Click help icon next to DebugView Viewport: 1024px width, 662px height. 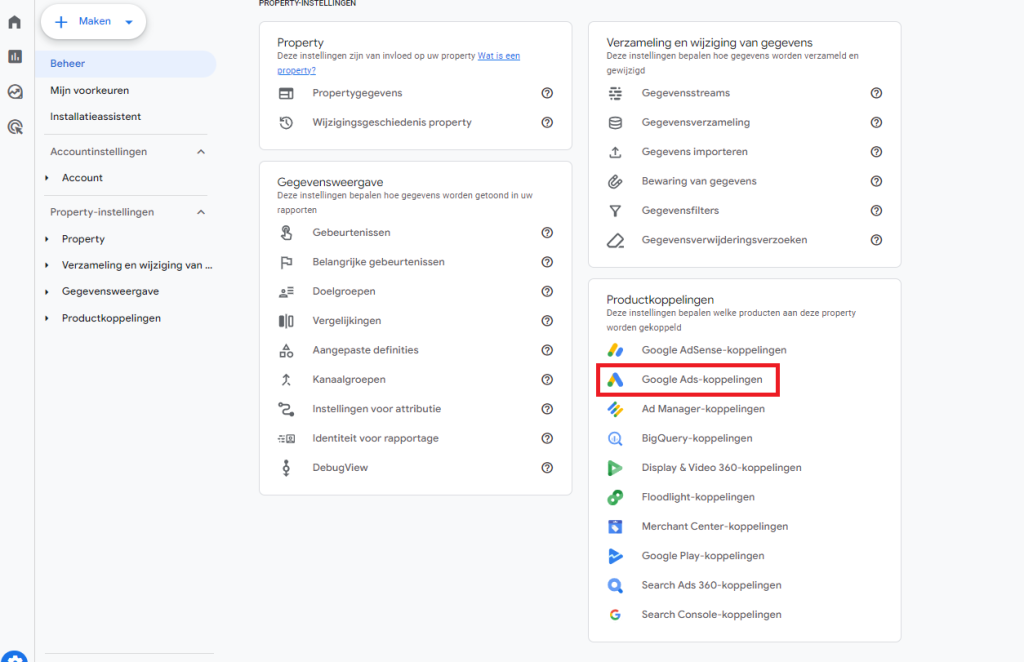[x=547, y=468]
